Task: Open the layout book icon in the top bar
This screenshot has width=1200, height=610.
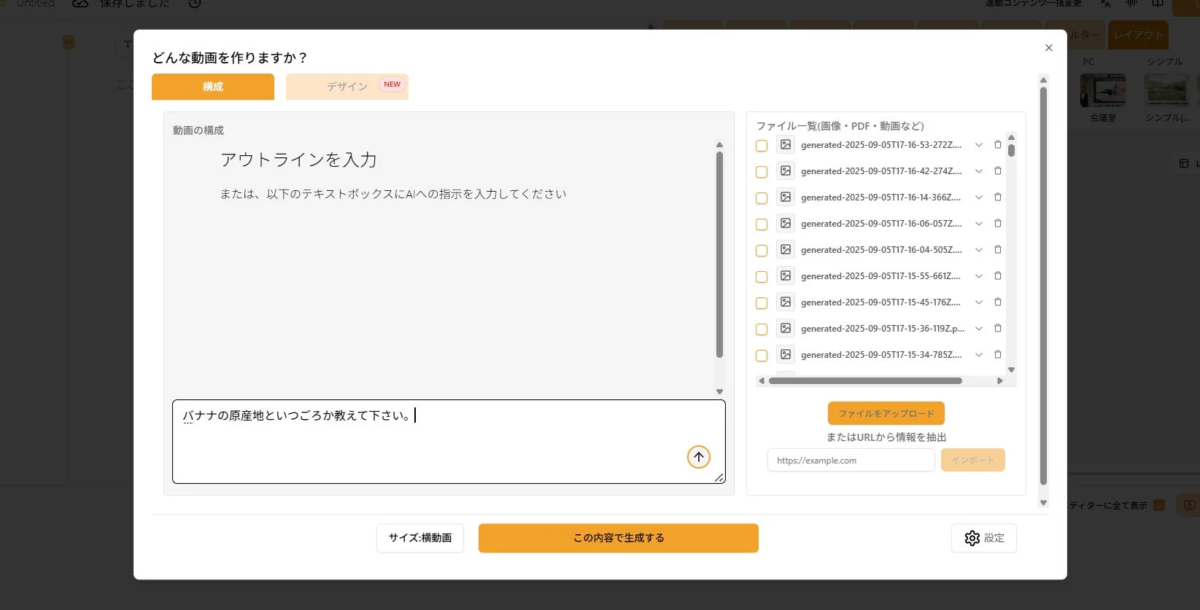Action: point(1158,4)
